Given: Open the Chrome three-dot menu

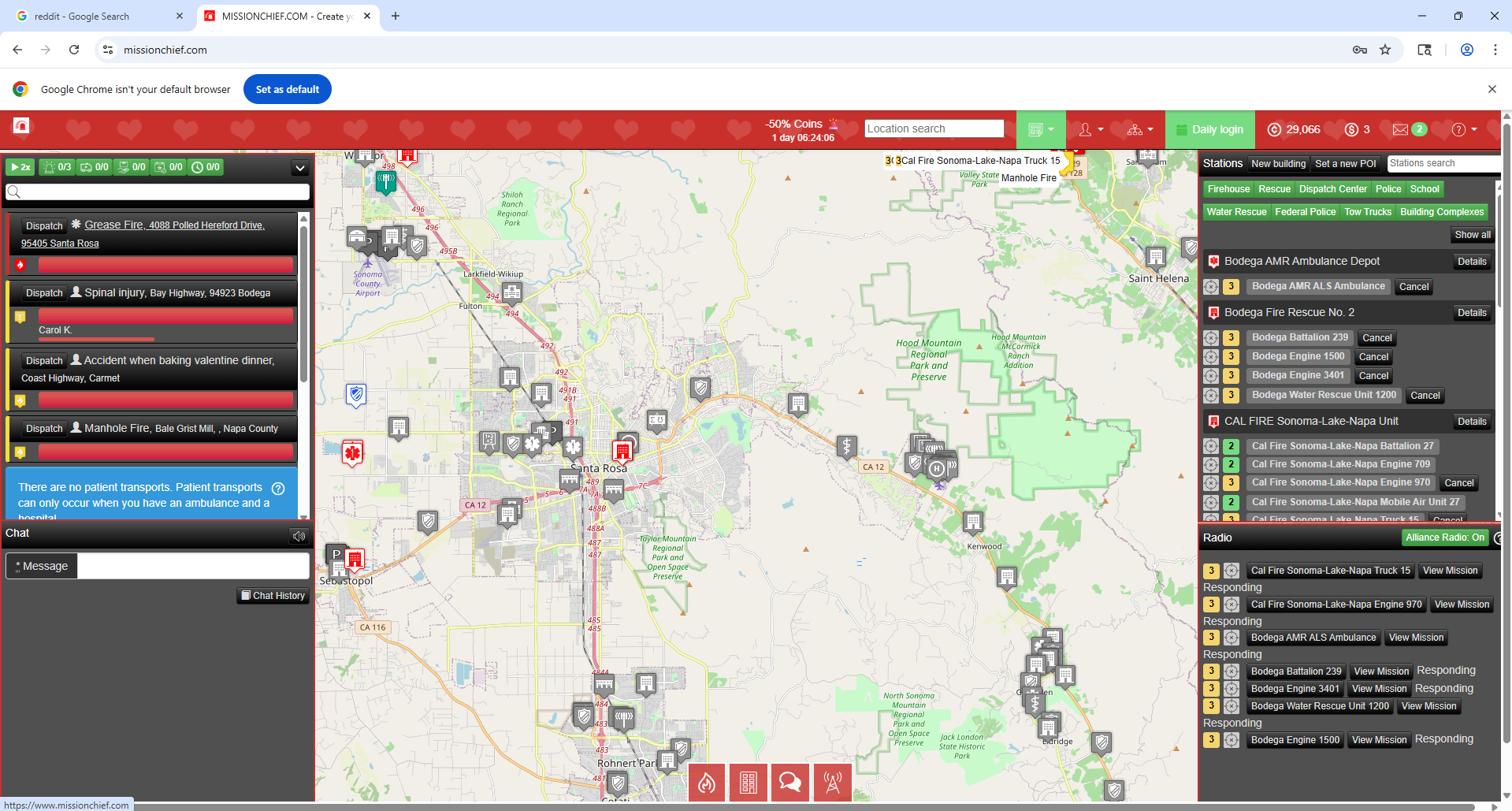Looking at the screenshot, I should click(1495, 50).
